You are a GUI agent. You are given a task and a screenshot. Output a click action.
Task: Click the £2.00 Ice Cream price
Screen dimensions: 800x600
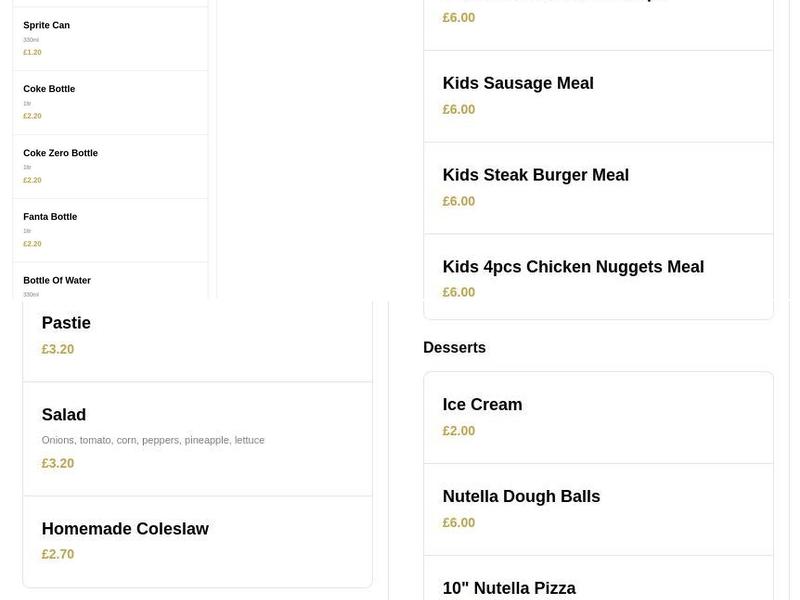[x=459, y=430]
